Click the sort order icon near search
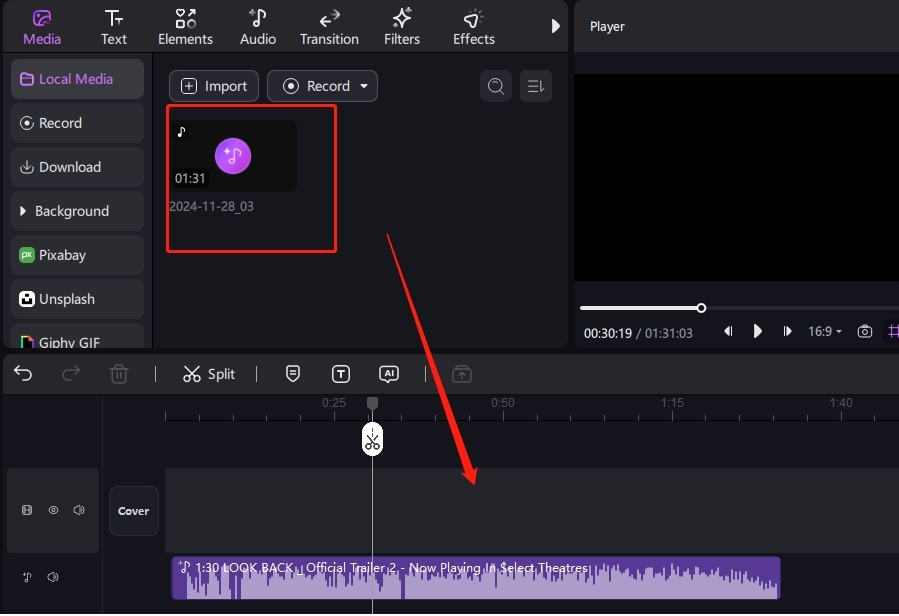Screen dimensions: 899x616 pos(536,86)
